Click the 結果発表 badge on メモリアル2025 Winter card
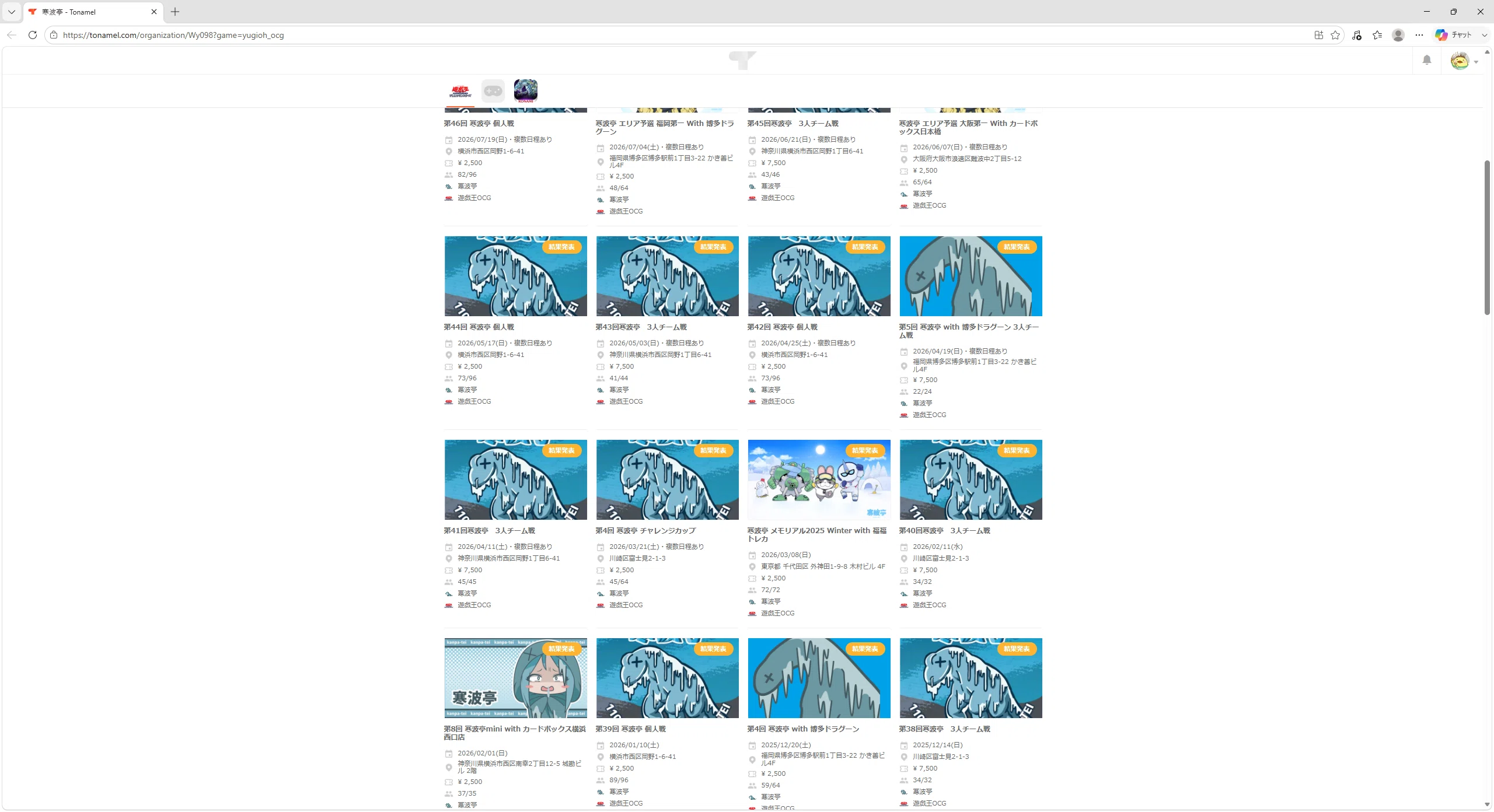 865,451
